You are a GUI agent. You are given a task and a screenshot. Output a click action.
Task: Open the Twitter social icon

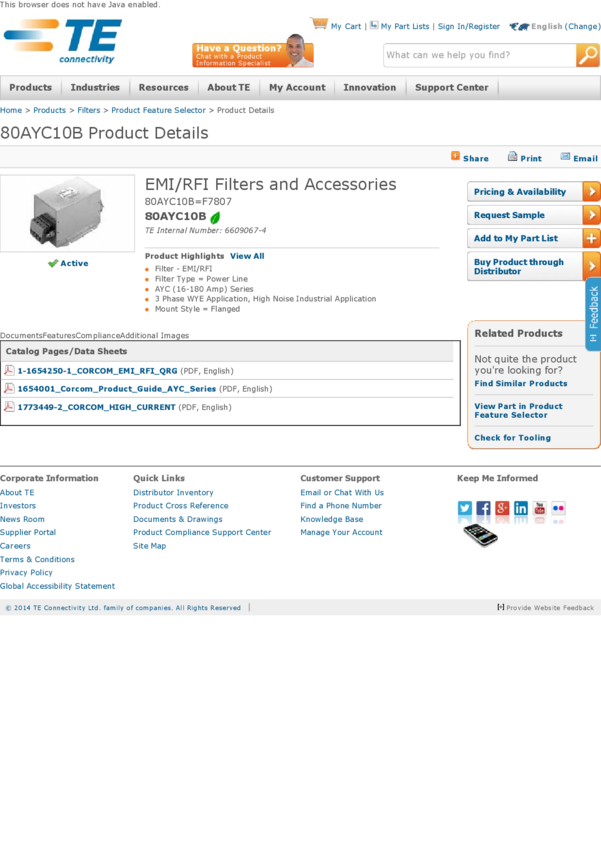[x=465, y=508]
